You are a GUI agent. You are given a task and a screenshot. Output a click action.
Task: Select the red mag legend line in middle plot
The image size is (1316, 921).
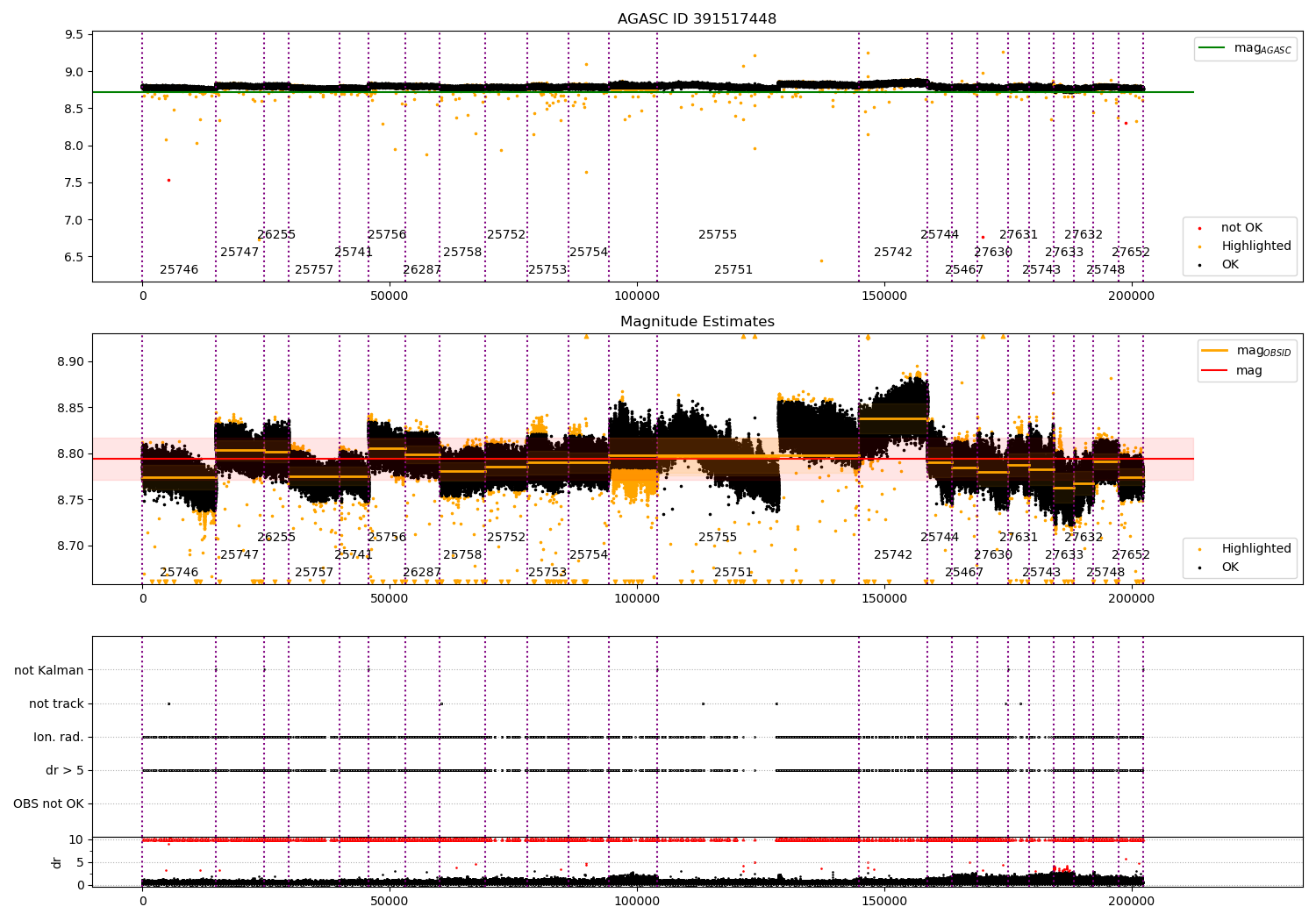(x=1215, y=371)
